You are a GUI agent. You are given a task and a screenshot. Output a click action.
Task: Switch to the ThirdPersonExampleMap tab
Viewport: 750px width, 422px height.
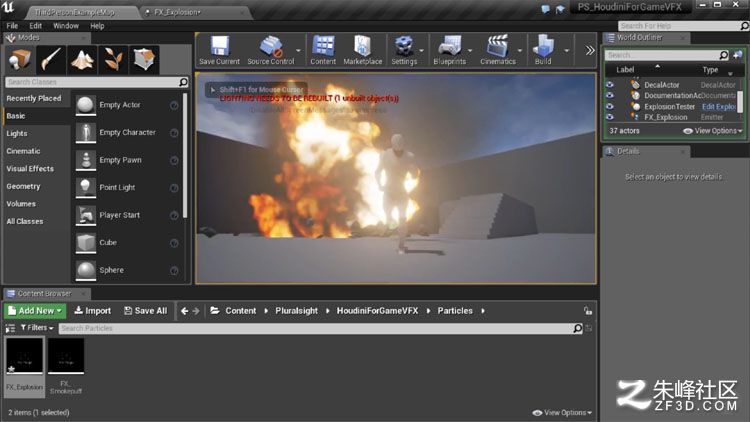(x=75, y=12)
